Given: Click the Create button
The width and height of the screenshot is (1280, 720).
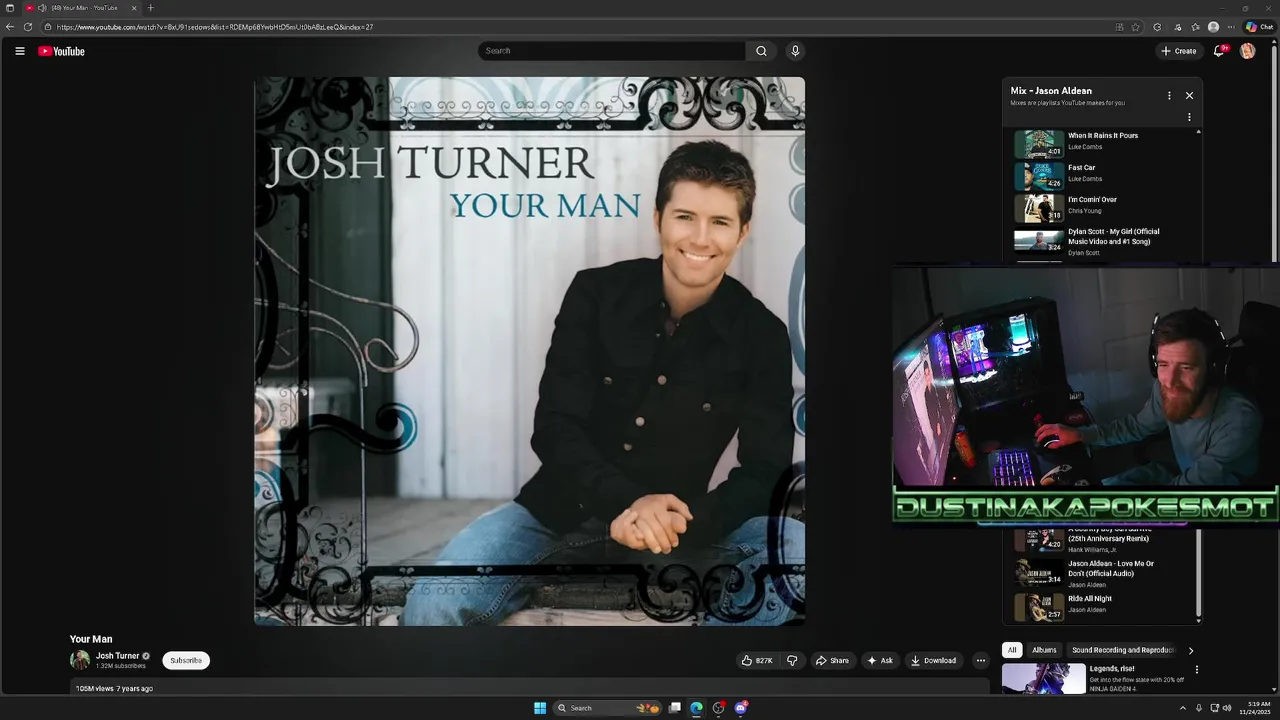Looking at the screenshot, I should coord(1179,51).
